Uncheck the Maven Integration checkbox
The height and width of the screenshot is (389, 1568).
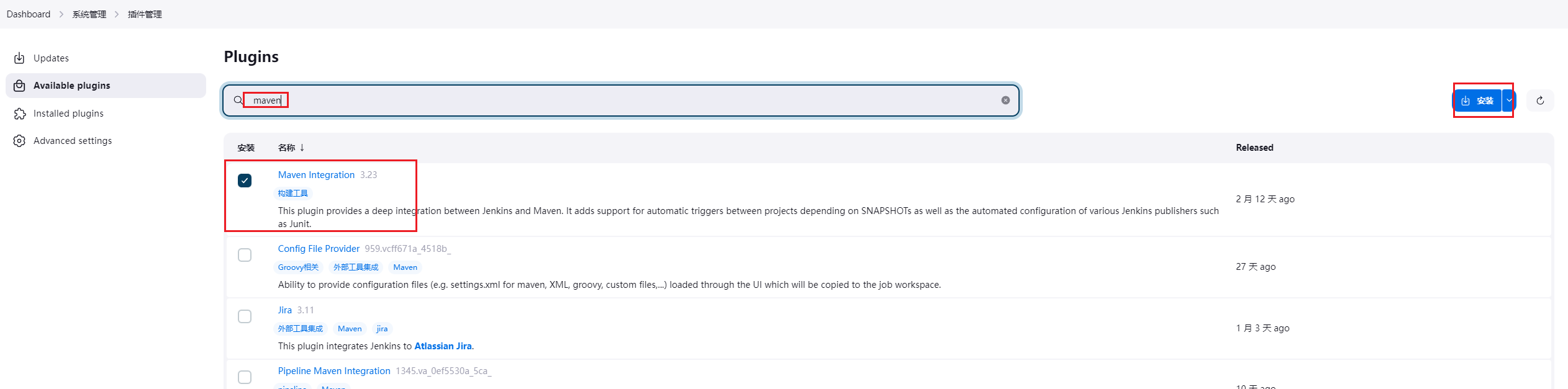click(x=245, y=181)
